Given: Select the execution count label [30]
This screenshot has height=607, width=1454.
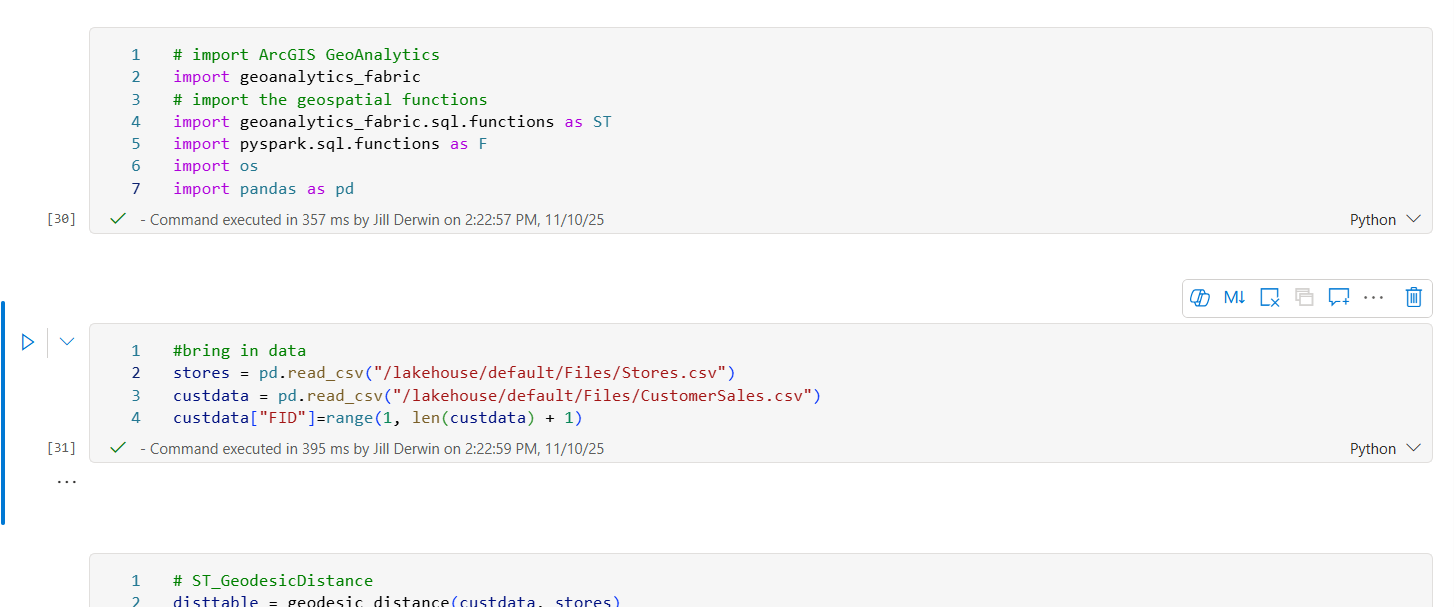Looking at the screenshot, I should coord(61,218).
